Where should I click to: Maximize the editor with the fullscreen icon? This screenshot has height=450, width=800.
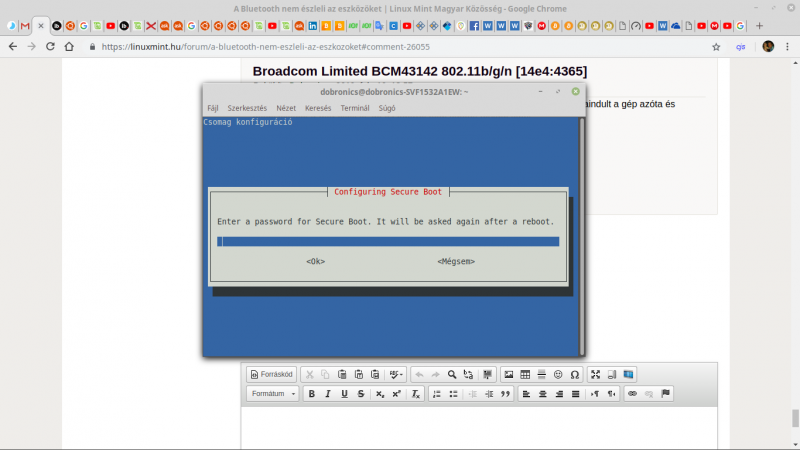pyautogui.click(x=595, y=374)
